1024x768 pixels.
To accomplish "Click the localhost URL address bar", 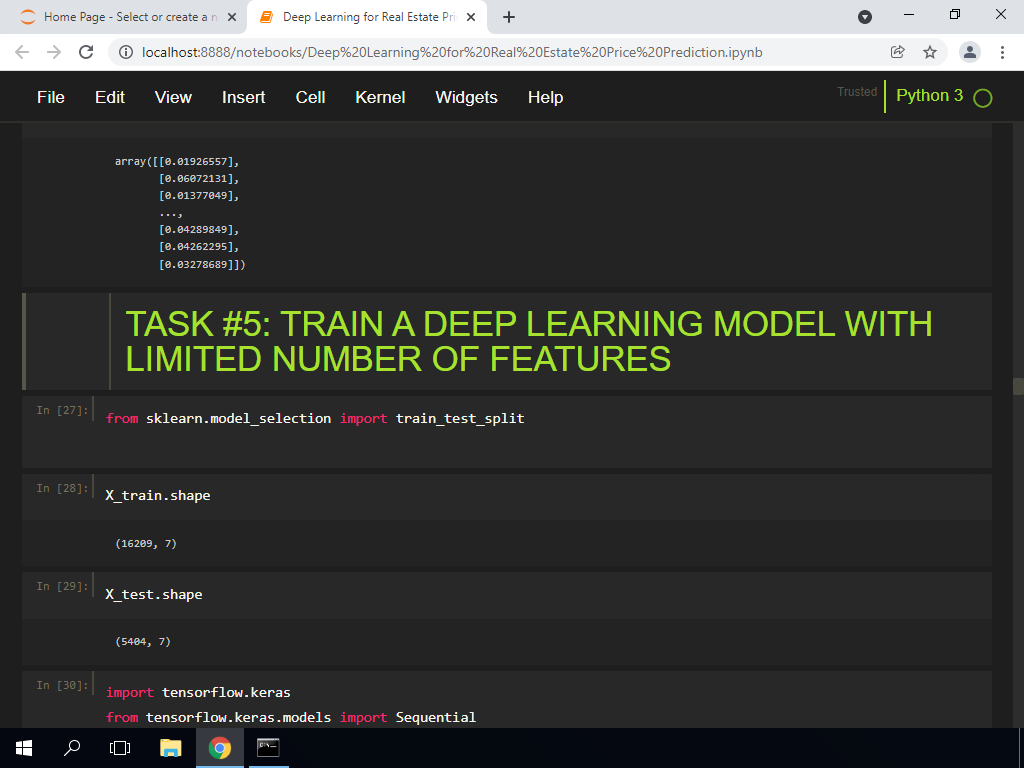I will coord(452,52).
